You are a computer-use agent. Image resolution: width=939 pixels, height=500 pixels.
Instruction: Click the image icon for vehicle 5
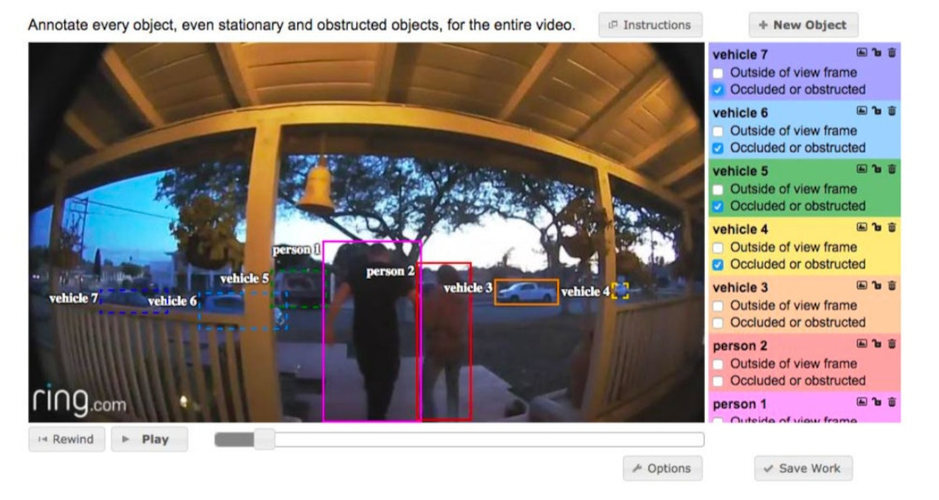(862, 170)
